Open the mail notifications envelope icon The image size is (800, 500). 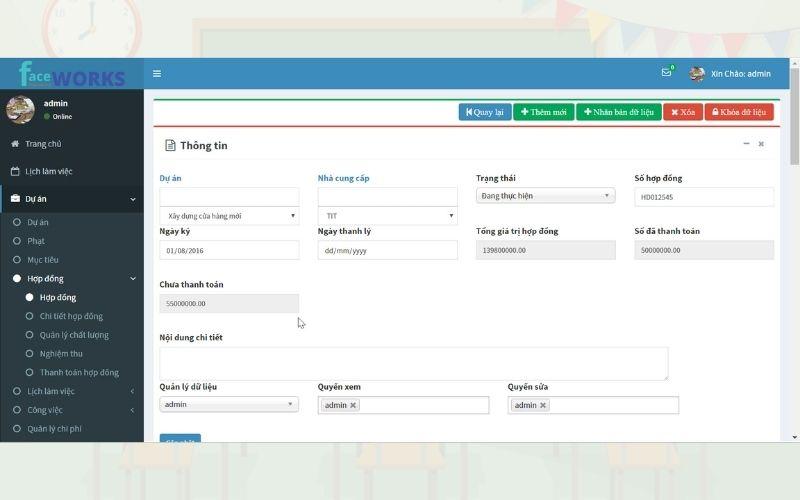point(666,73)
